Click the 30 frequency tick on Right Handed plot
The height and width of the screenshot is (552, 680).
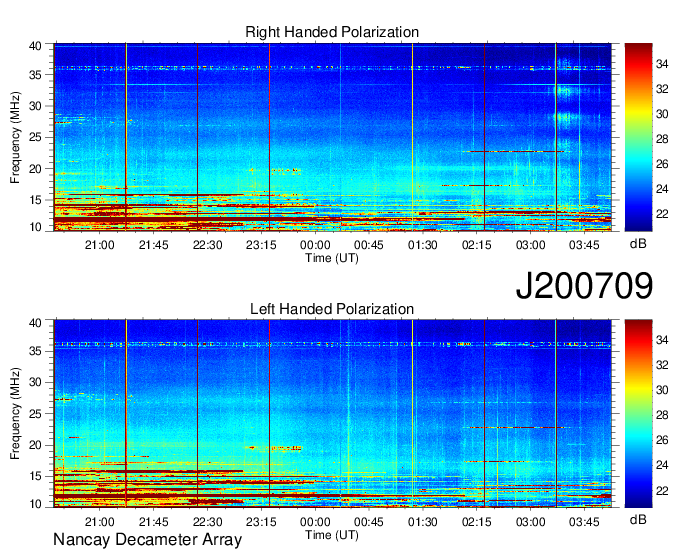[x=35, y=106]
